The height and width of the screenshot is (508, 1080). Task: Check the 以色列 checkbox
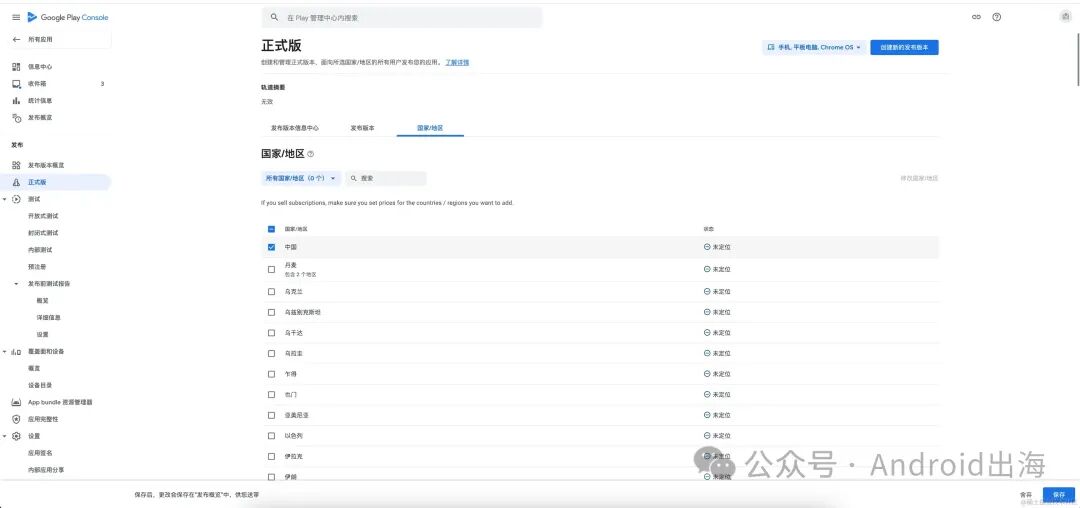coord(271,436)
